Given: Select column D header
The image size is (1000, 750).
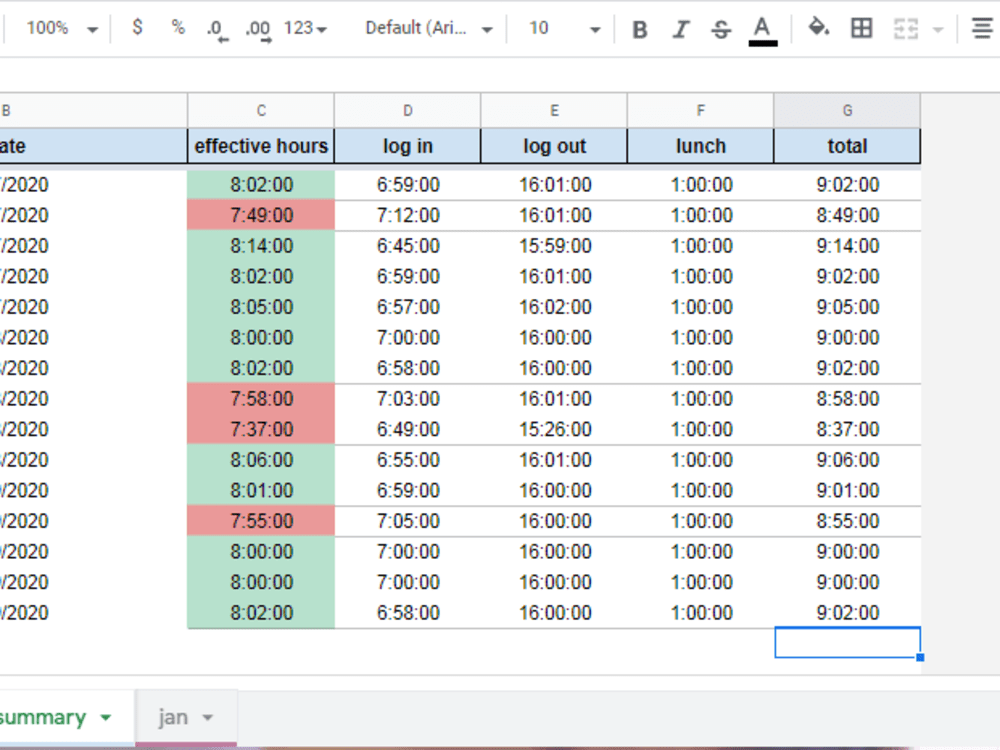Looking at the screenshot, I should pos(408,110).
